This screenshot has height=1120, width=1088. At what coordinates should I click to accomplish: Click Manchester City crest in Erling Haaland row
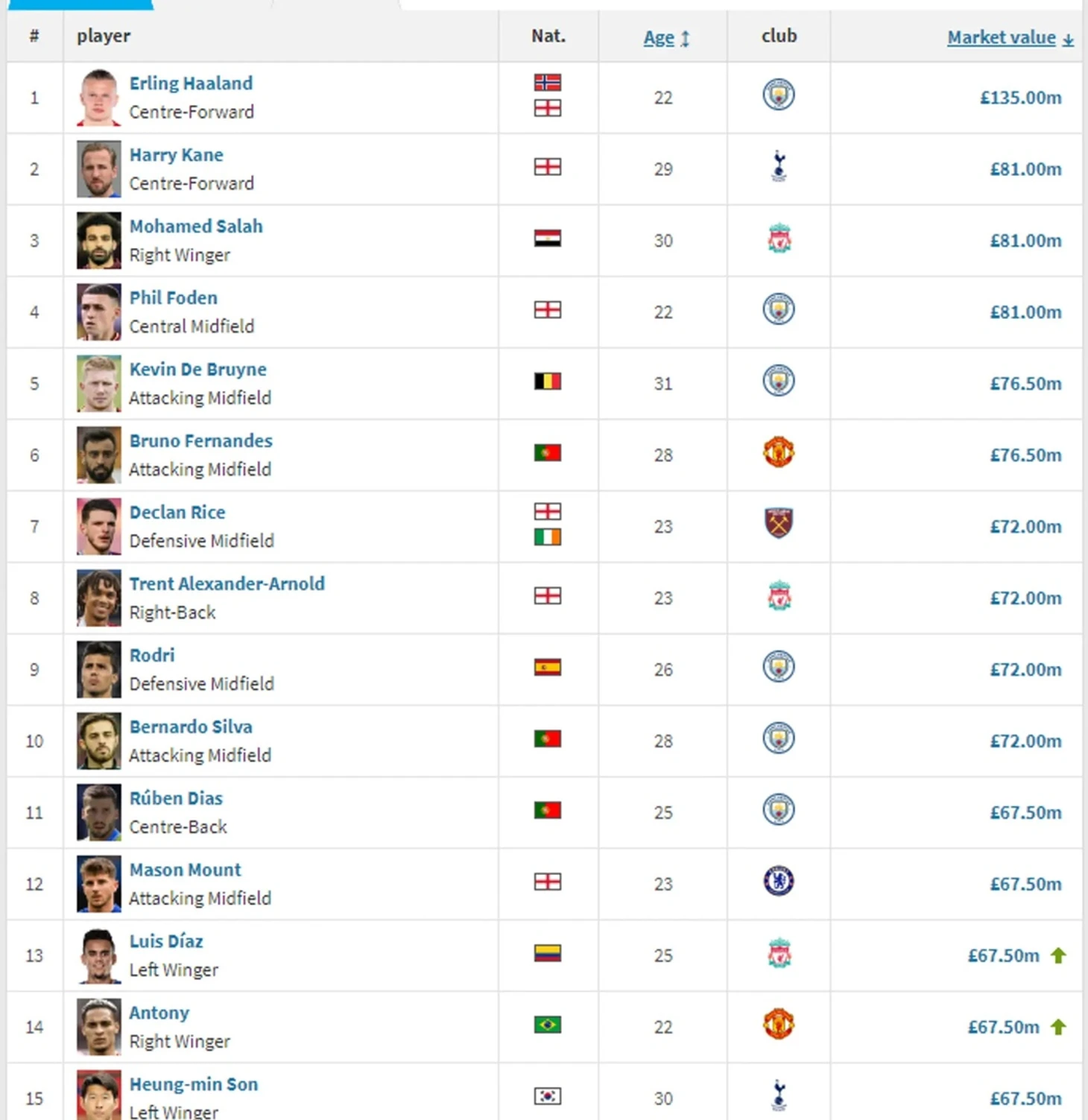[x=779, y=95]
